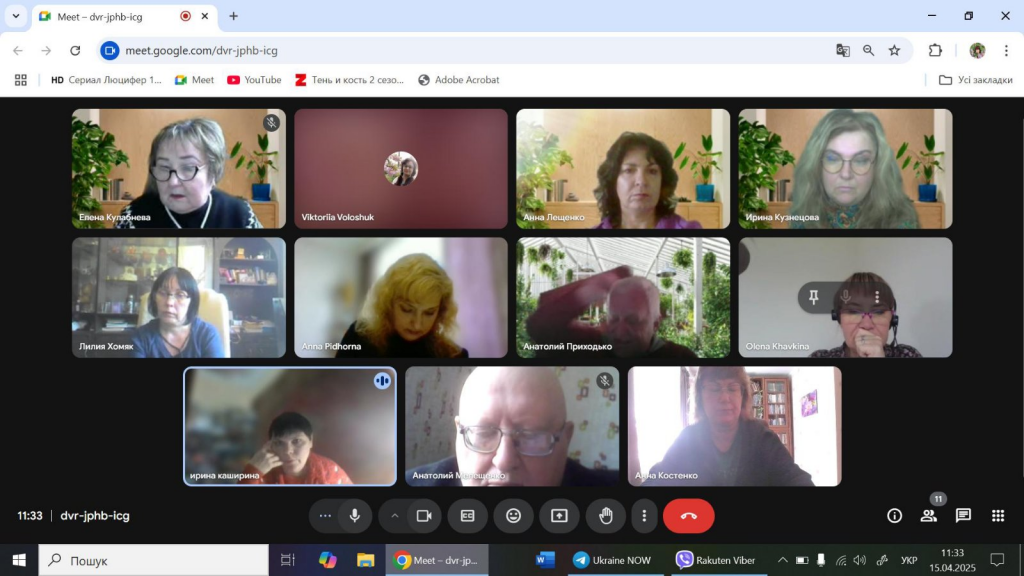Viewport: 1024px width, 576px height.
Task: Start screen sharing with Present now
Action: (559, 516)
